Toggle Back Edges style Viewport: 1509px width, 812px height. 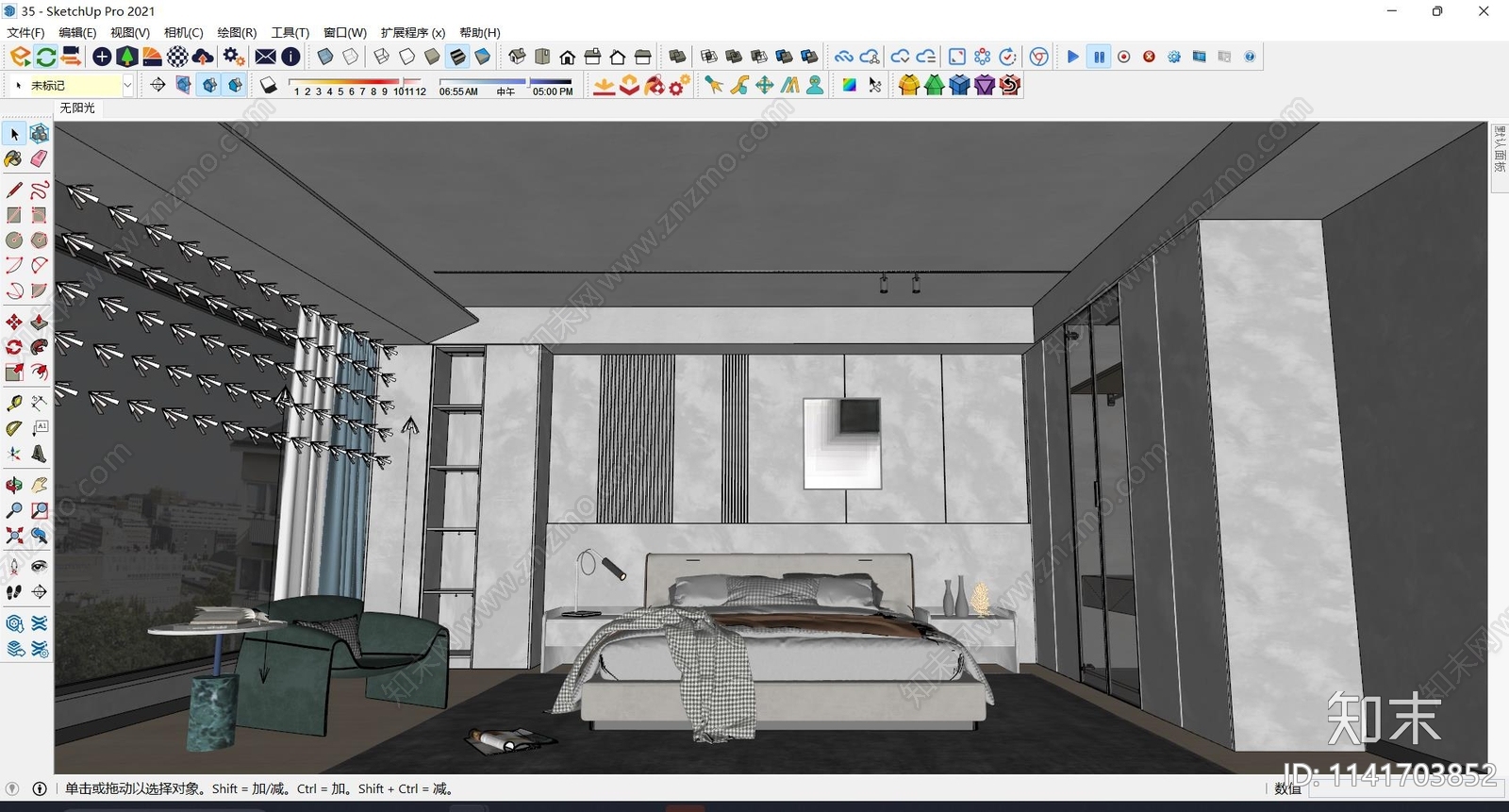pos(351,57)
